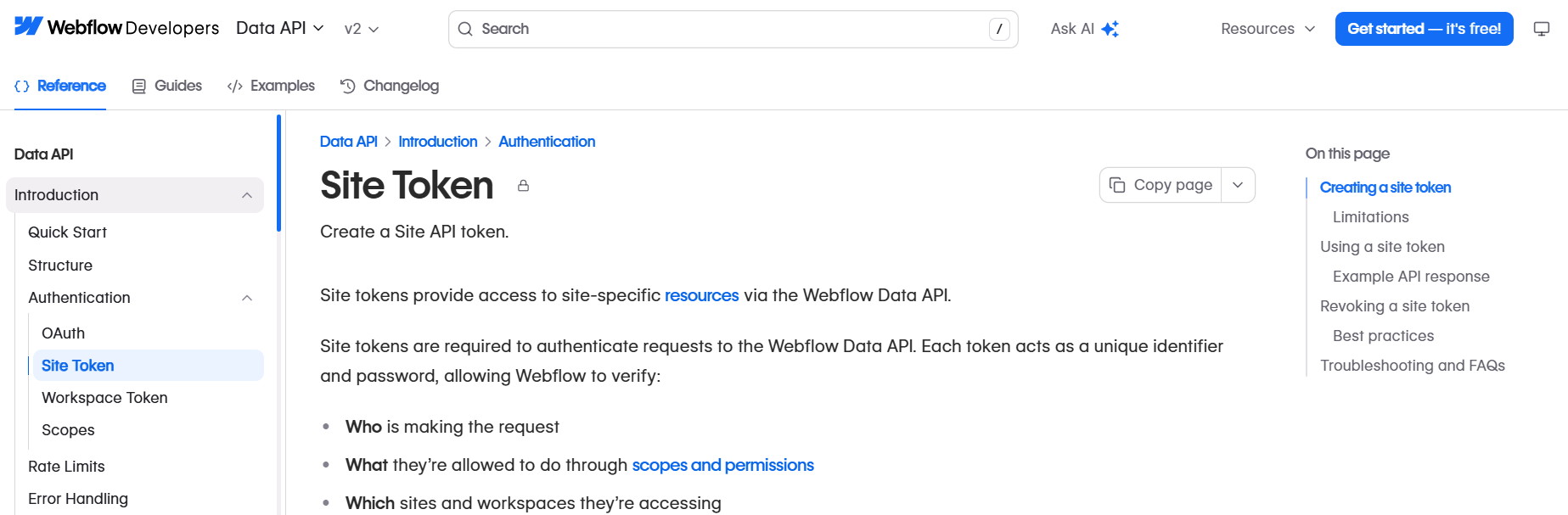Click the On this page heading
This screenshot has width=1568, height=515.
(x=1347, y=154)
